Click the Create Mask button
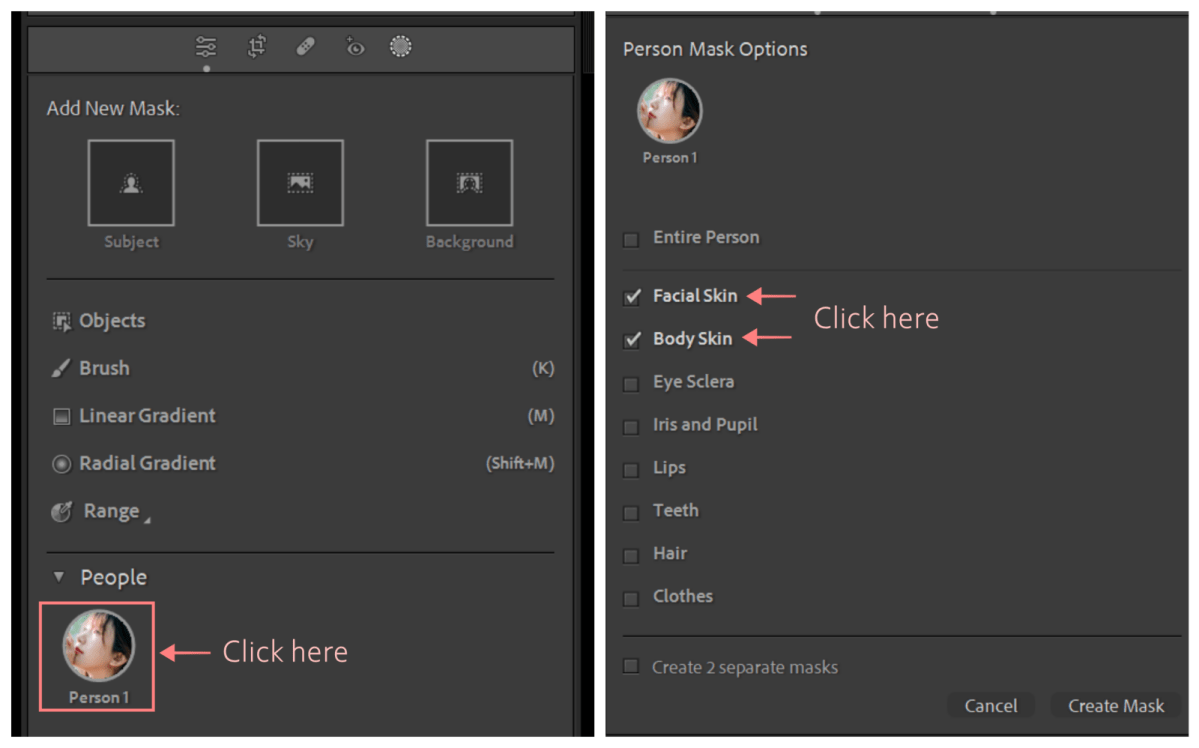 pos(1115,706)
